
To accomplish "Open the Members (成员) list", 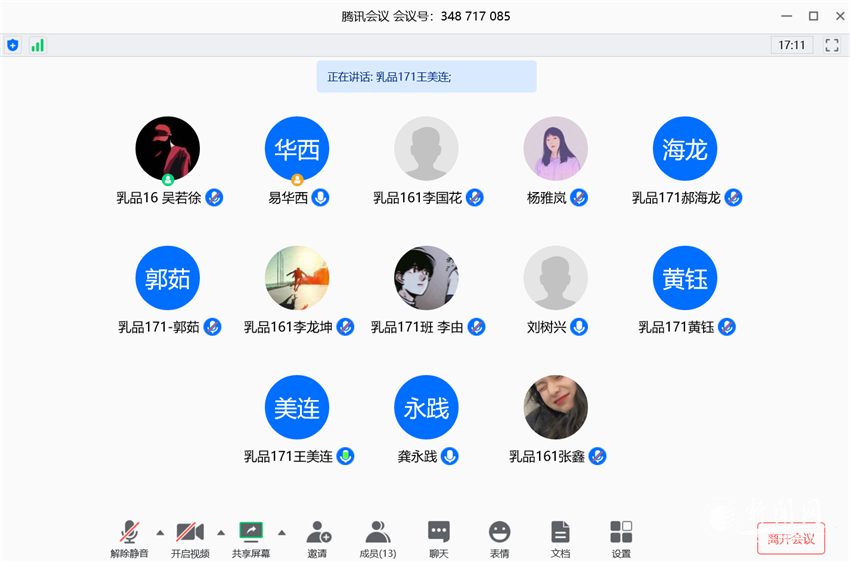I will click(x=378, y=537).
